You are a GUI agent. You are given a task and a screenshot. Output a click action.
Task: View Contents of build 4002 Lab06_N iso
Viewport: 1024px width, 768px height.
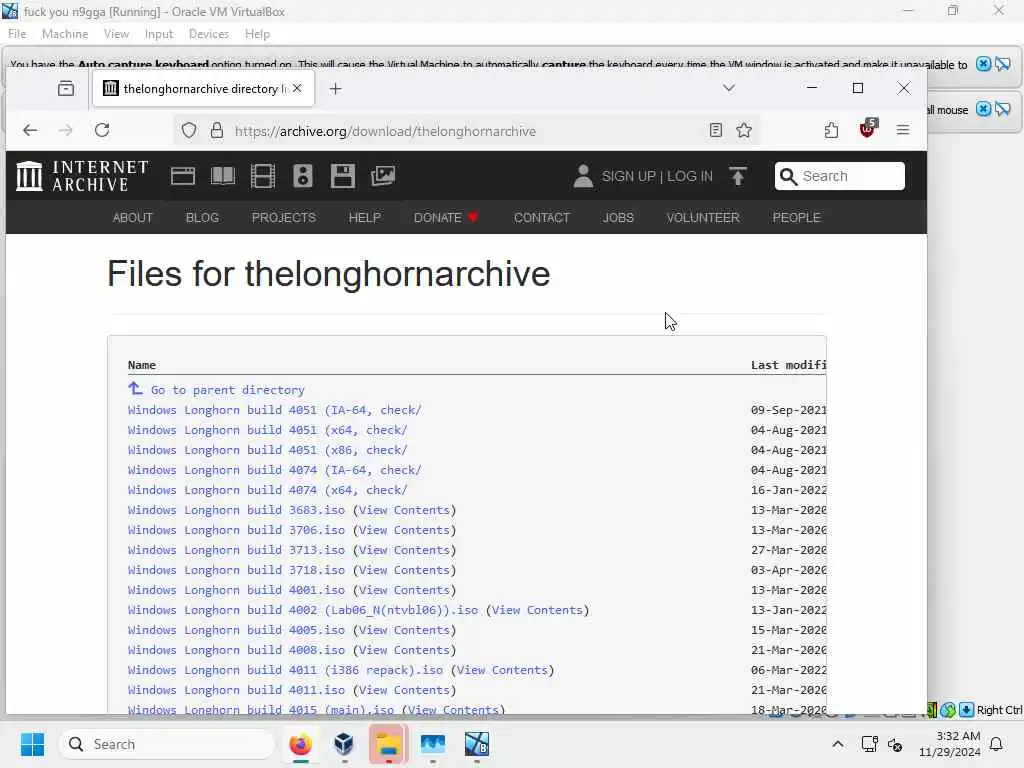[x=537, y=610]
